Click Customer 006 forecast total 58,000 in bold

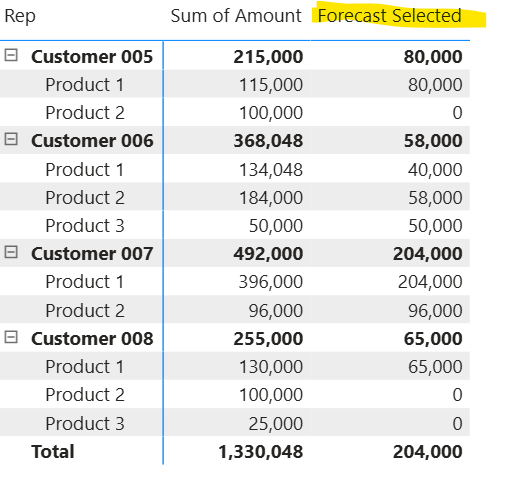click(433, 140)
